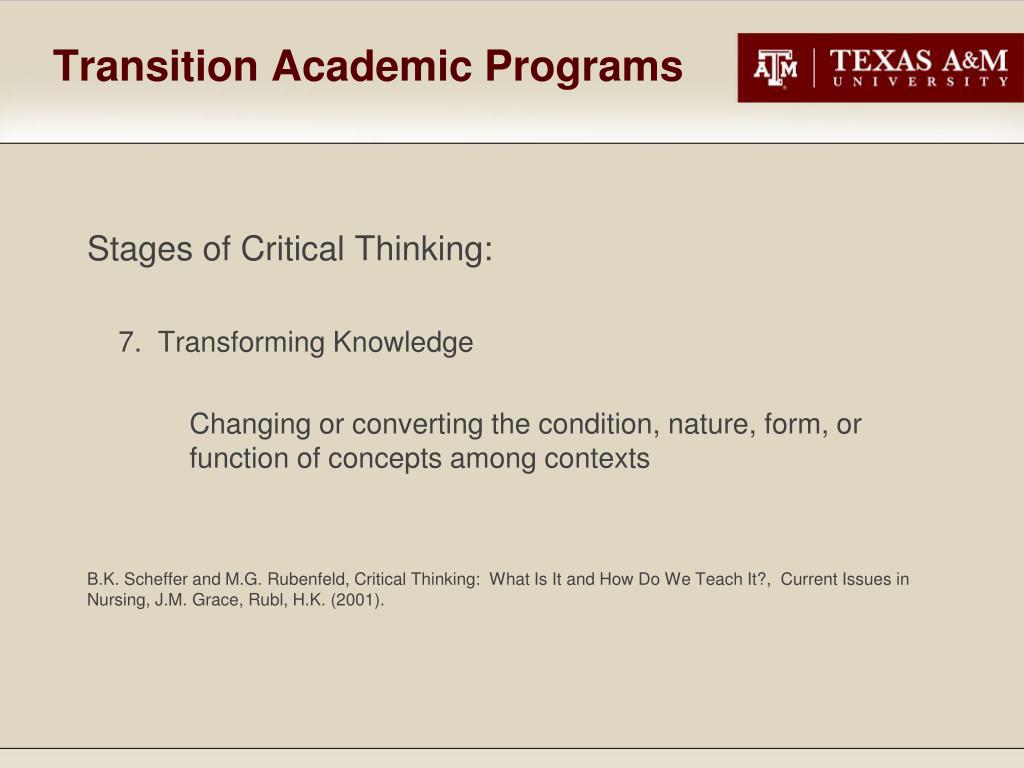The image size is (1024, 768).
Task: Click the B.K. Scheffer author citation
Action: 137,579
